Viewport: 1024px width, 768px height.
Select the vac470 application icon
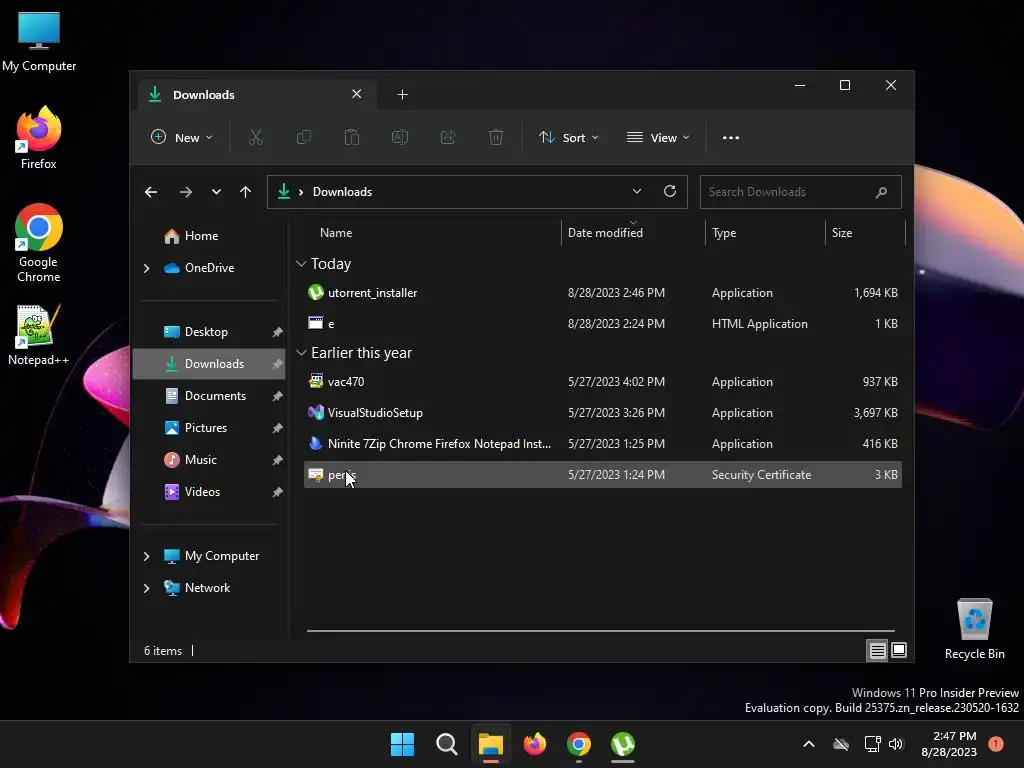pyautogui.click(x=315, y=381)
